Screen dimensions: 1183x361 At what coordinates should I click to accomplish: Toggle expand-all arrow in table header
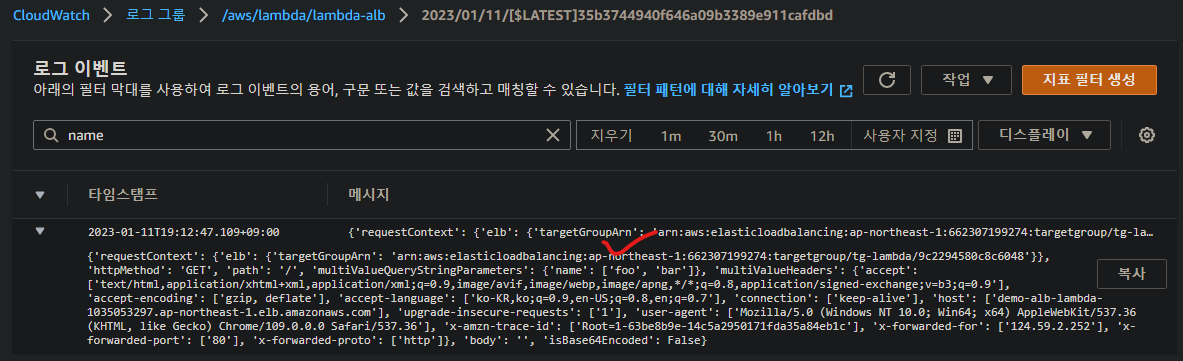pos(40,195)
